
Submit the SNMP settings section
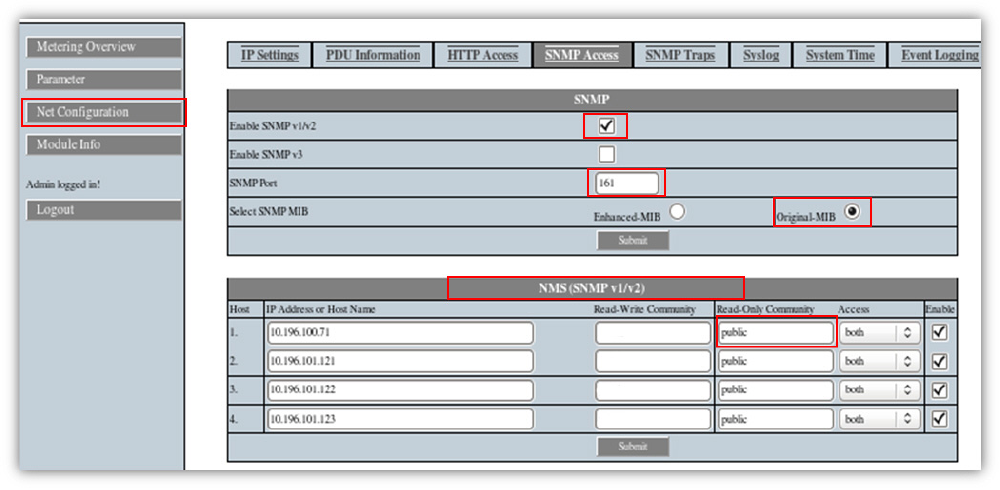point(633,241)
